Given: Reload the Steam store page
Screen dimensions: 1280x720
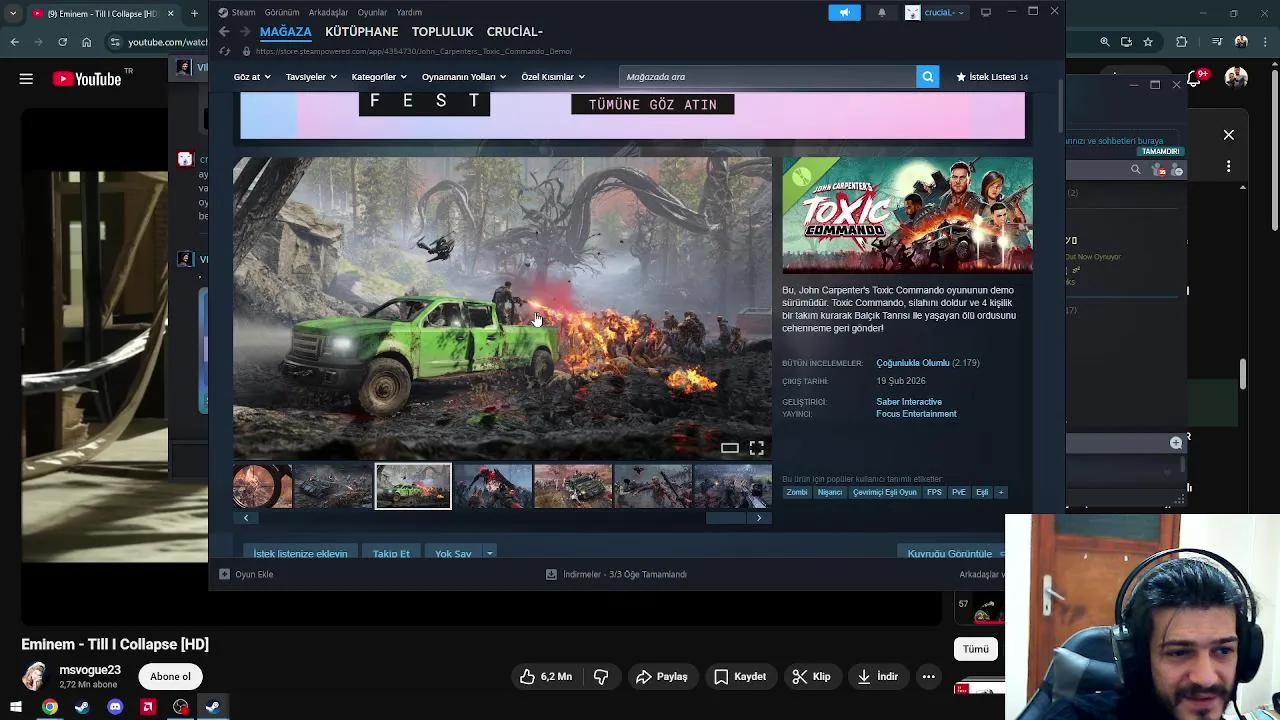Looking at the screenshot, I should pos(224,51).
